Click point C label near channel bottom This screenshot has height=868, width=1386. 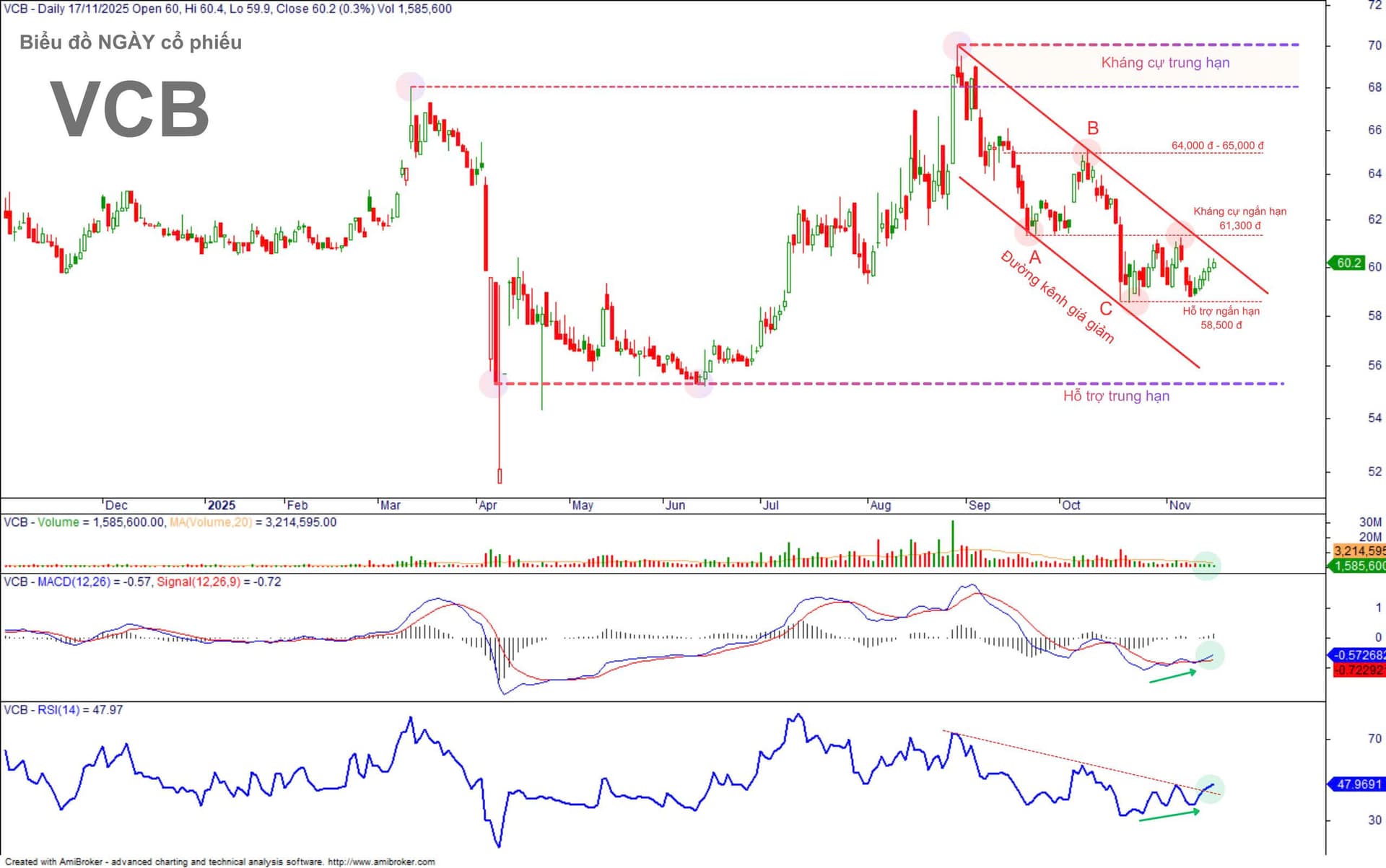(1105, 310)
